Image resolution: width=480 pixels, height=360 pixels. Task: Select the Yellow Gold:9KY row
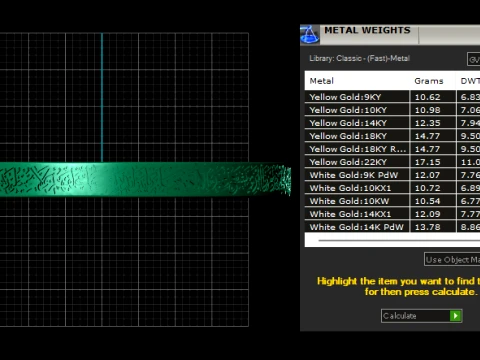click(392, 97)
